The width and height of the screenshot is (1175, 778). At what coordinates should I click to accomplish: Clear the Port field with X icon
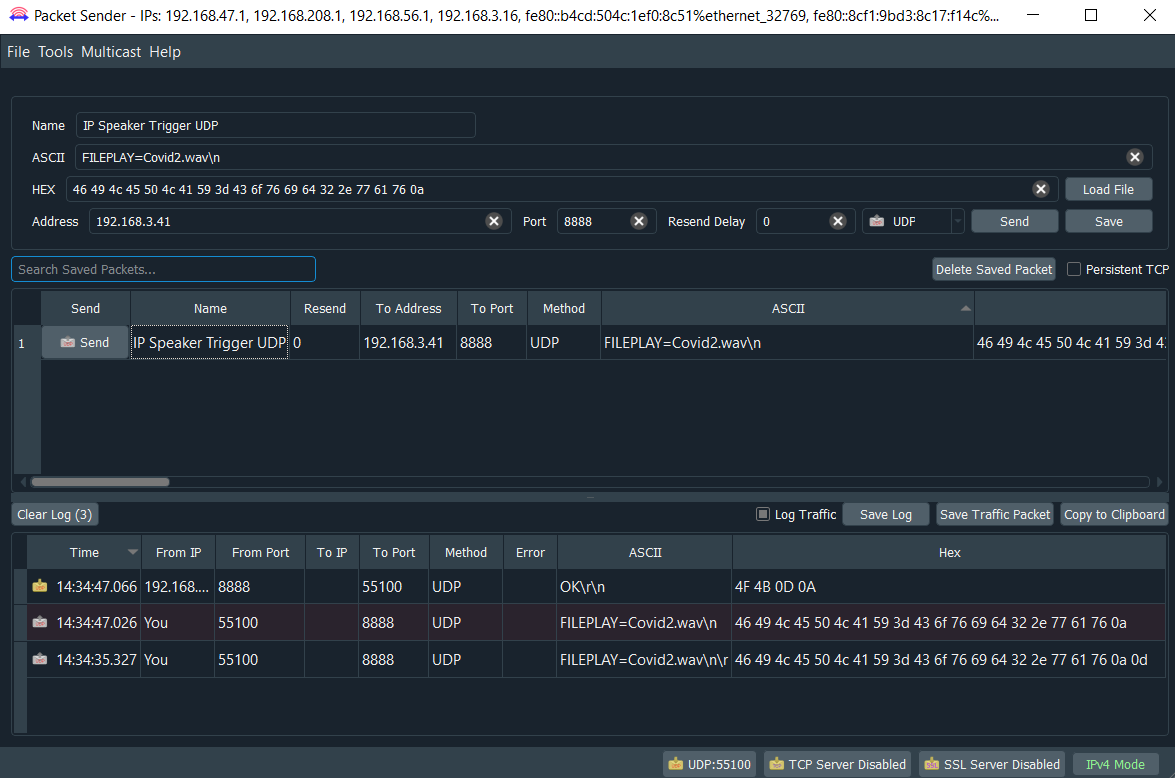coord(638,222)
